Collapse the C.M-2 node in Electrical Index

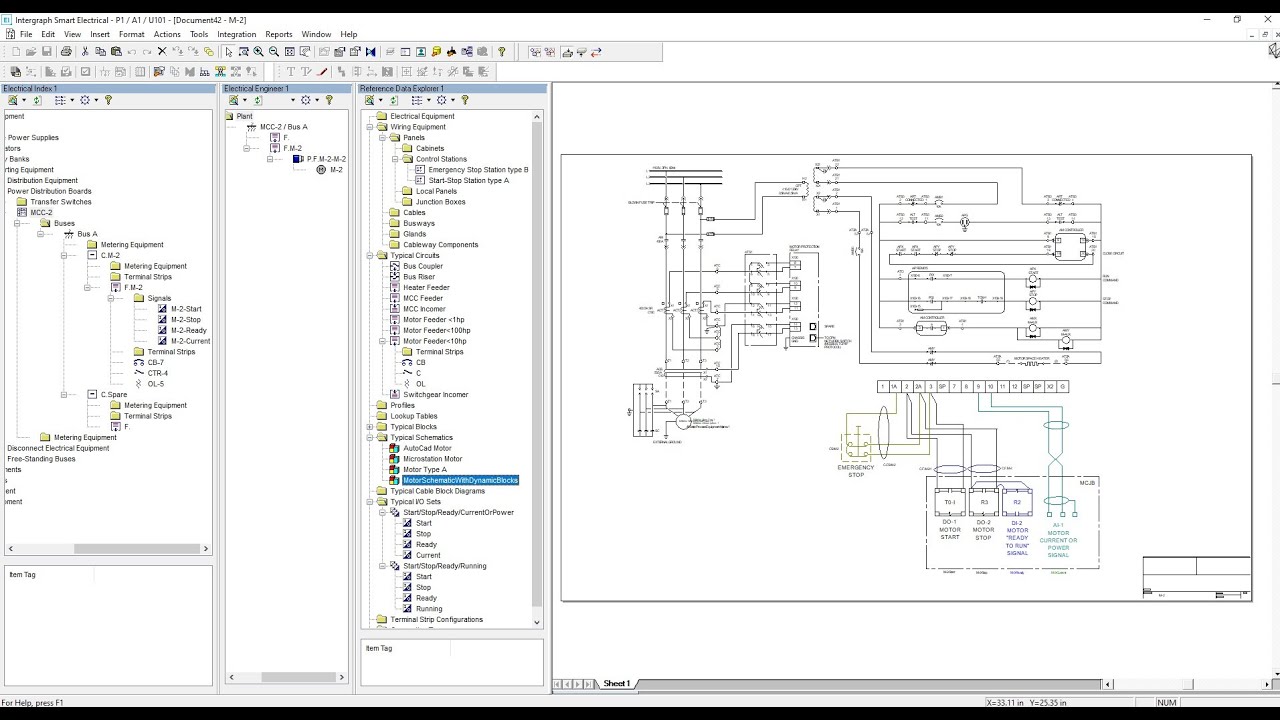pyautogui.click(x=64, y=255)
